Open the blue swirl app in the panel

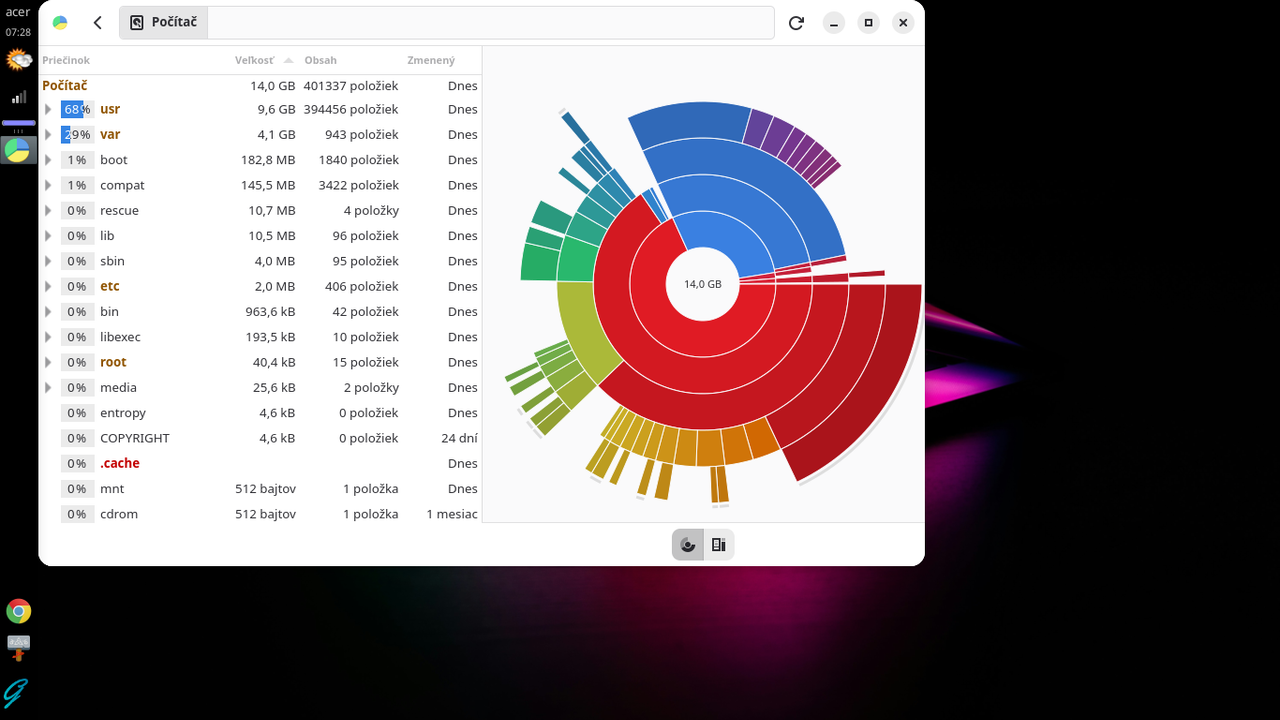(x=16, y=692)
